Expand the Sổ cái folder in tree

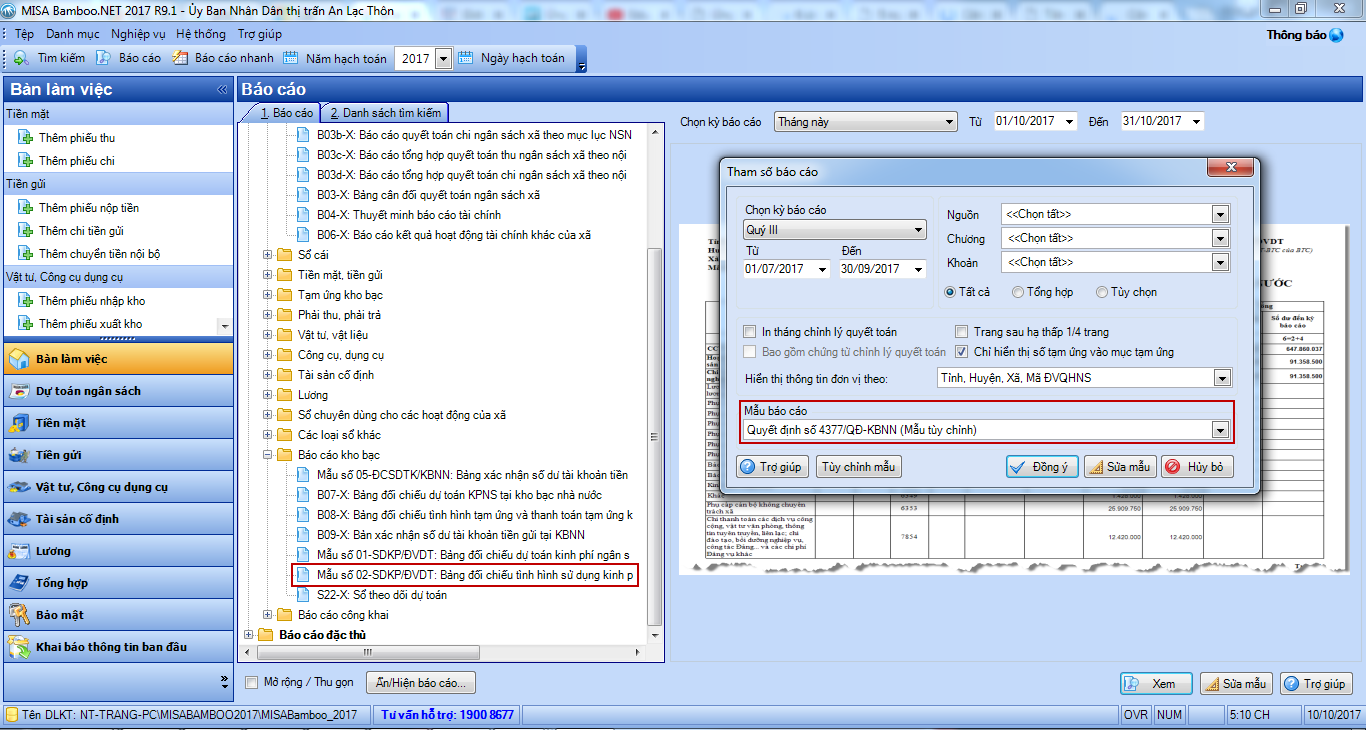pyautogui.click(x=268, y=255)
